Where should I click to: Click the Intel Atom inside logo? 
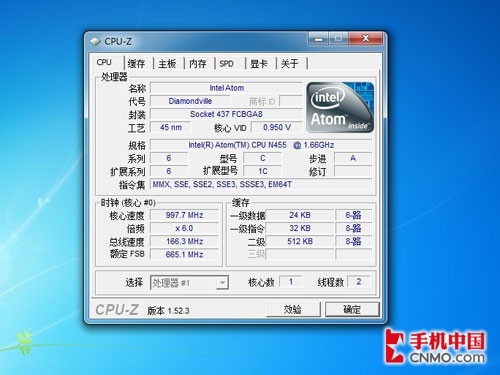coord(340,107)
